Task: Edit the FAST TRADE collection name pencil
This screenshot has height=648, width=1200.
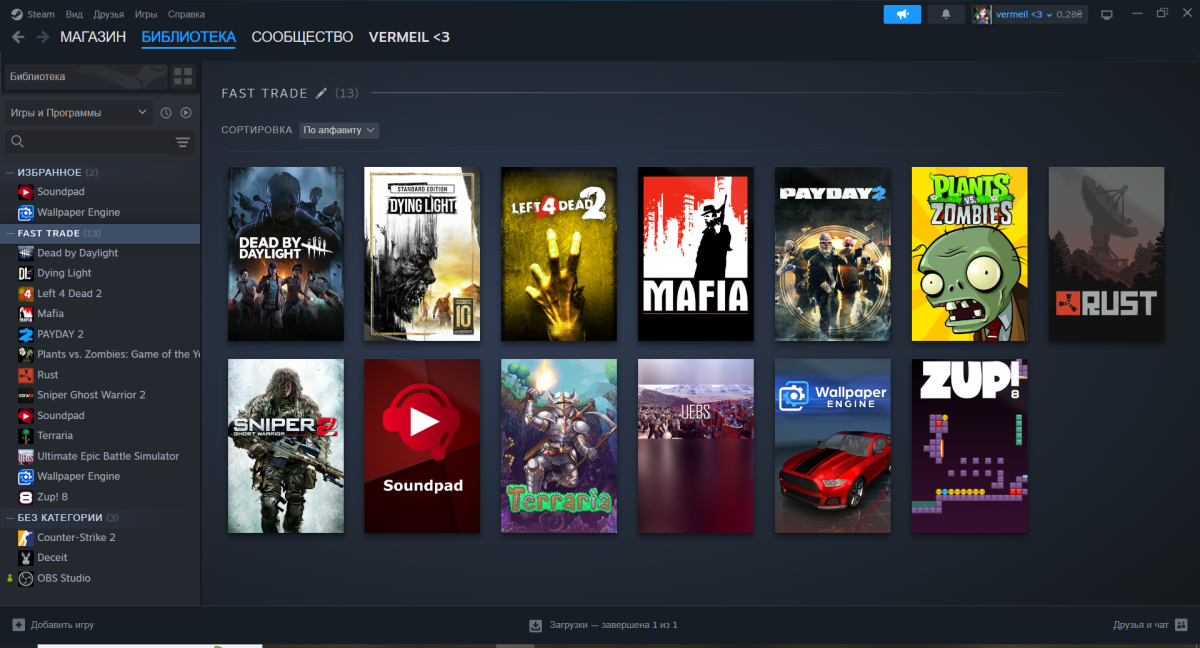Action: coord(321,93)
